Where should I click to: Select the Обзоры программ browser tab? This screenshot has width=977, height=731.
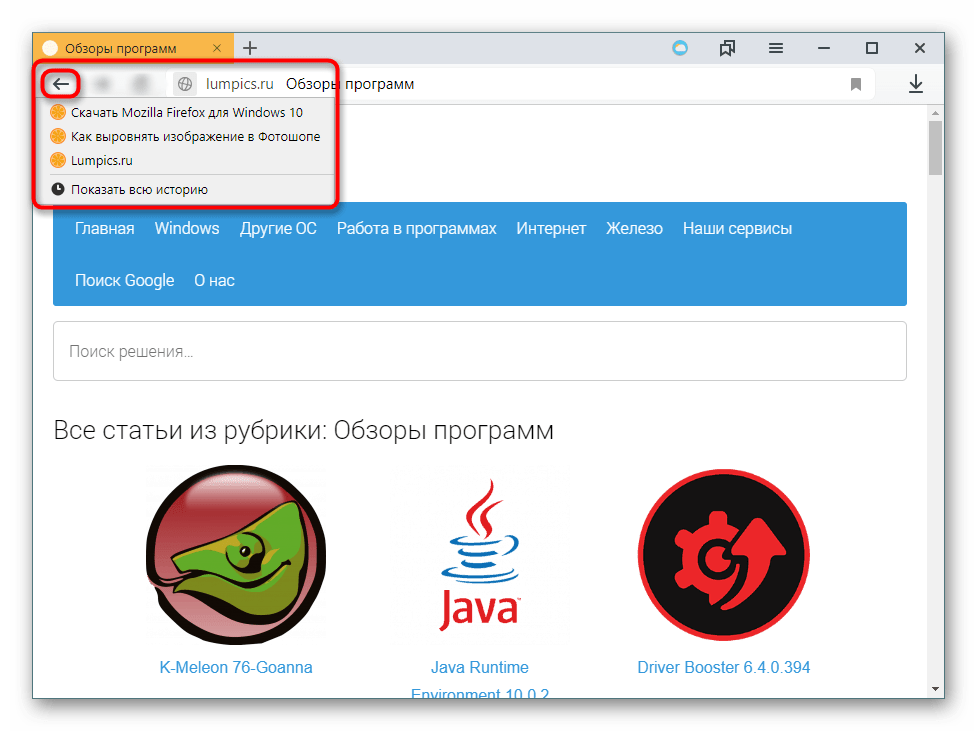pos(133,48)
